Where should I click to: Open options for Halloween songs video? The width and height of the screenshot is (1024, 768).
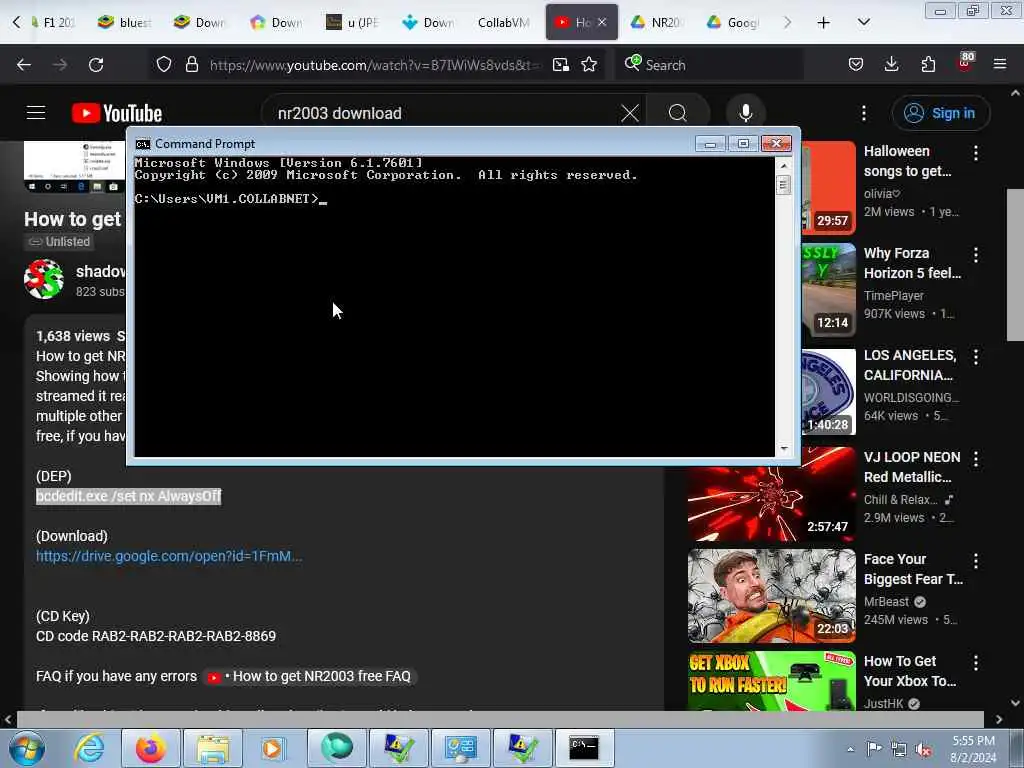[976, 153]
